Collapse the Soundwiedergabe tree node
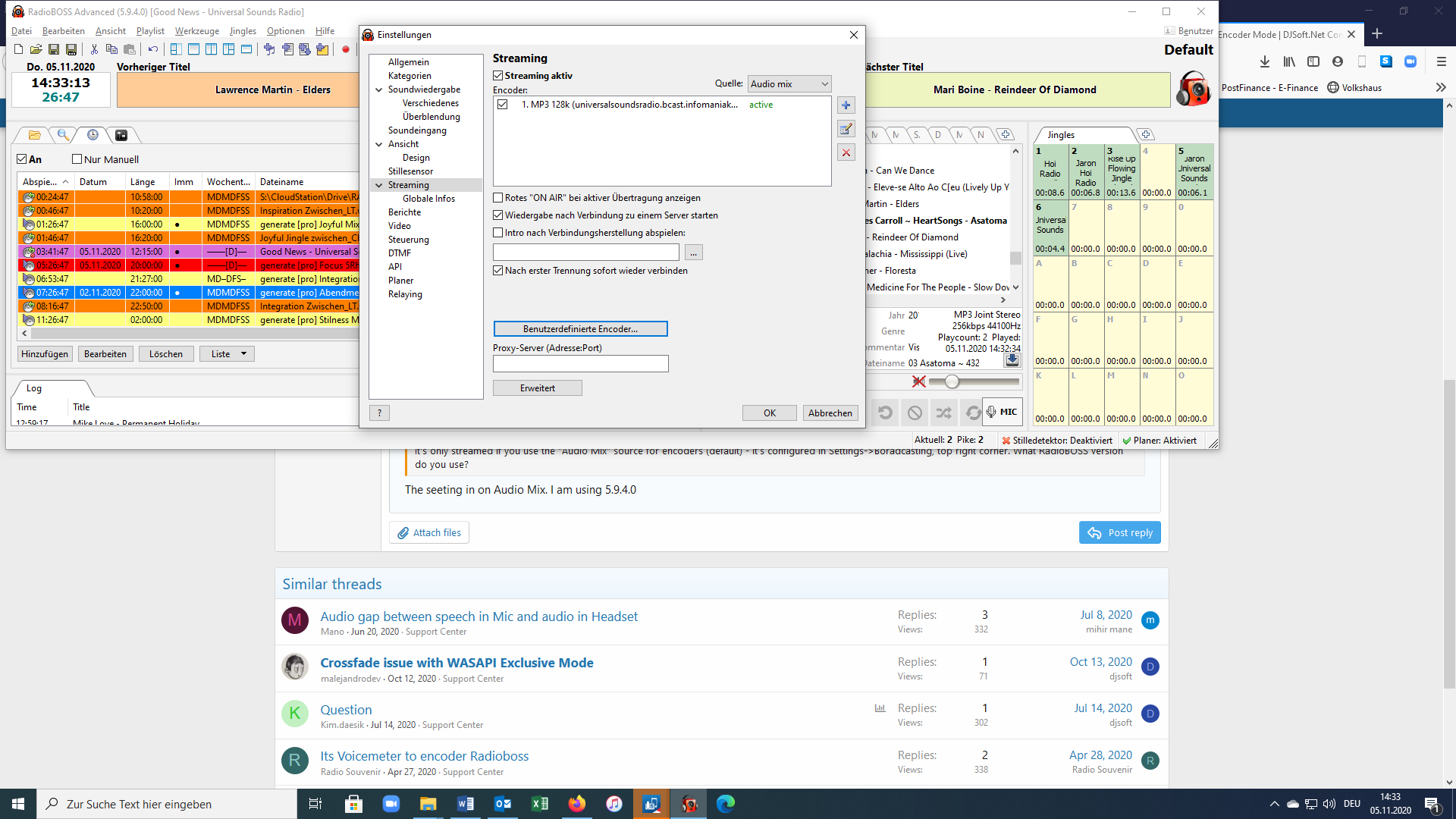 coord(378,89)
